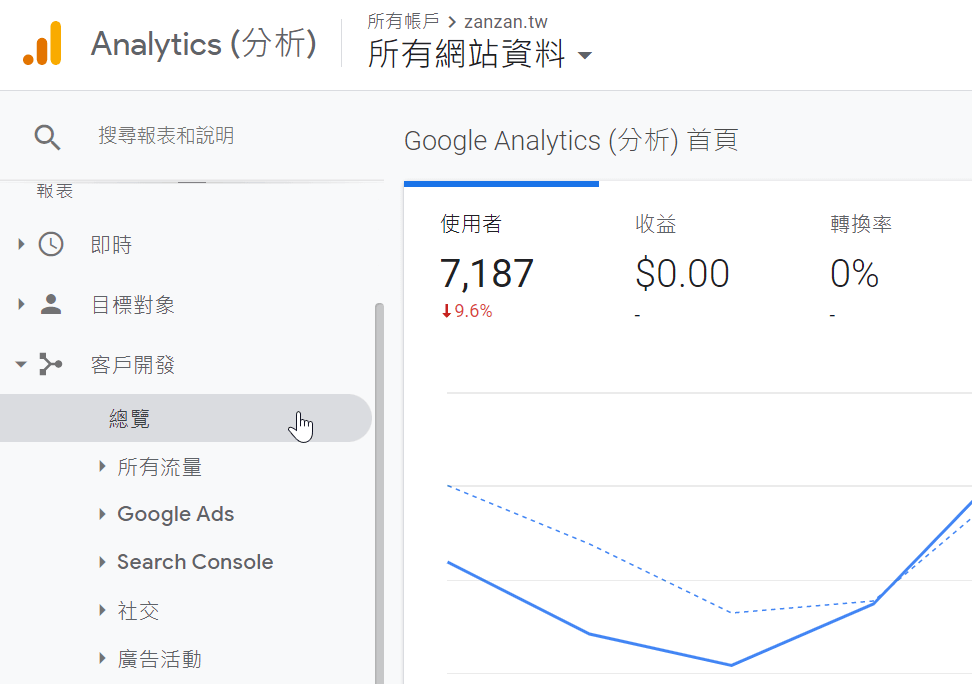This screenshot has height=684, width=972.
Task: Click the person icon beside 目標對象
Action: coord(51,304)
